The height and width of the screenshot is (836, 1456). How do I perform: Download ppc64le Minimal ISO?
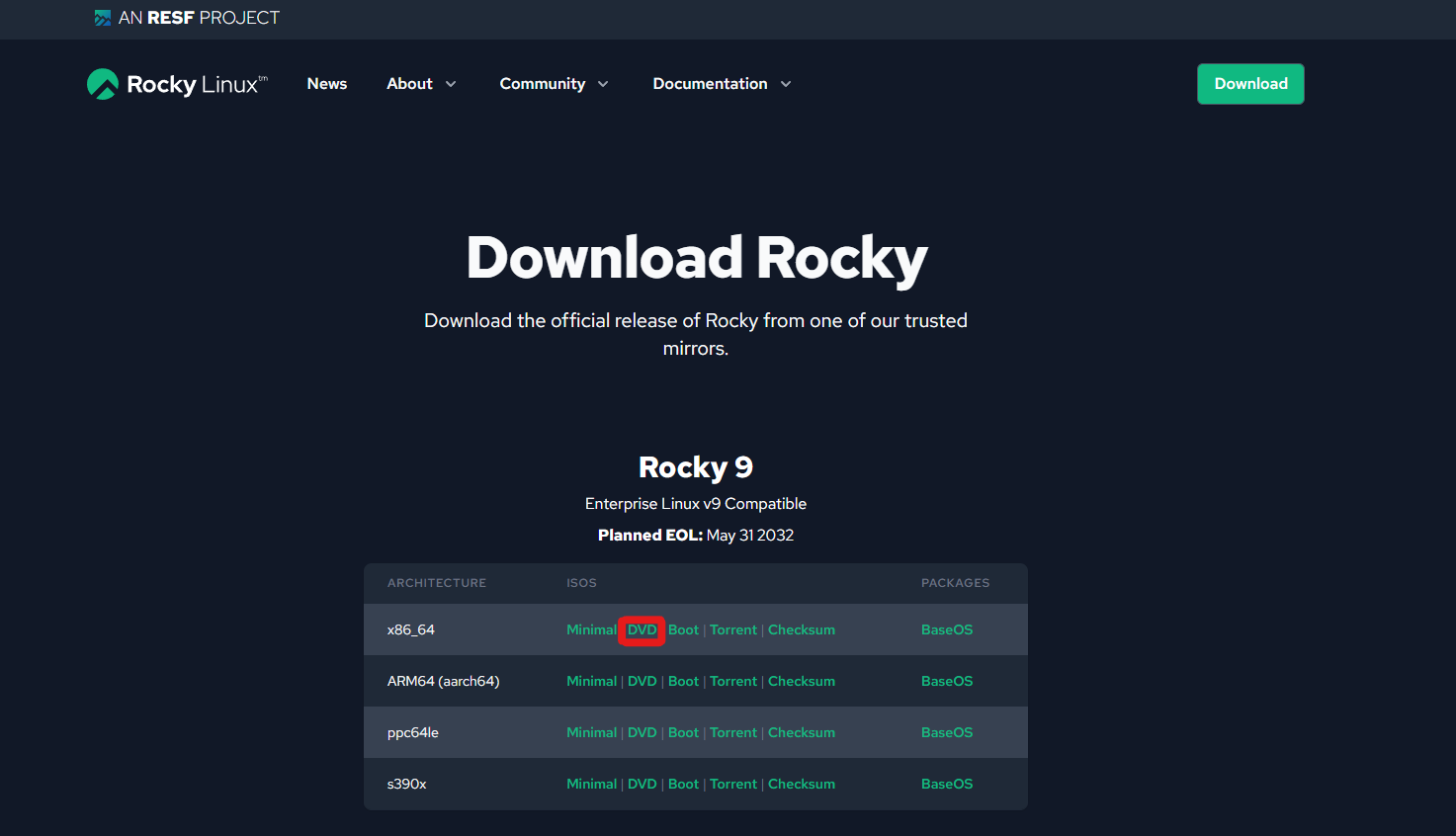pos(591,732)
